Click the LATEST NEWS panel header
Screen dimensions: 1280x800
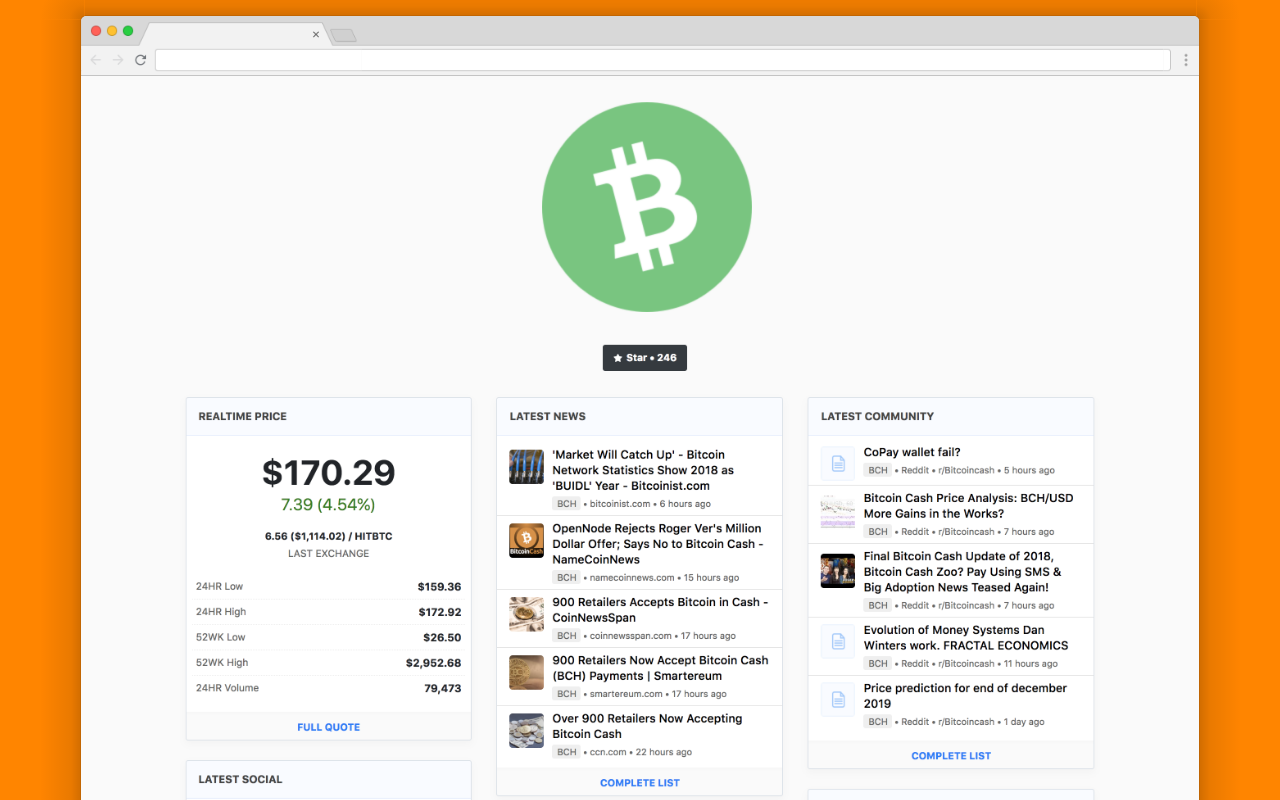(640, 416)
